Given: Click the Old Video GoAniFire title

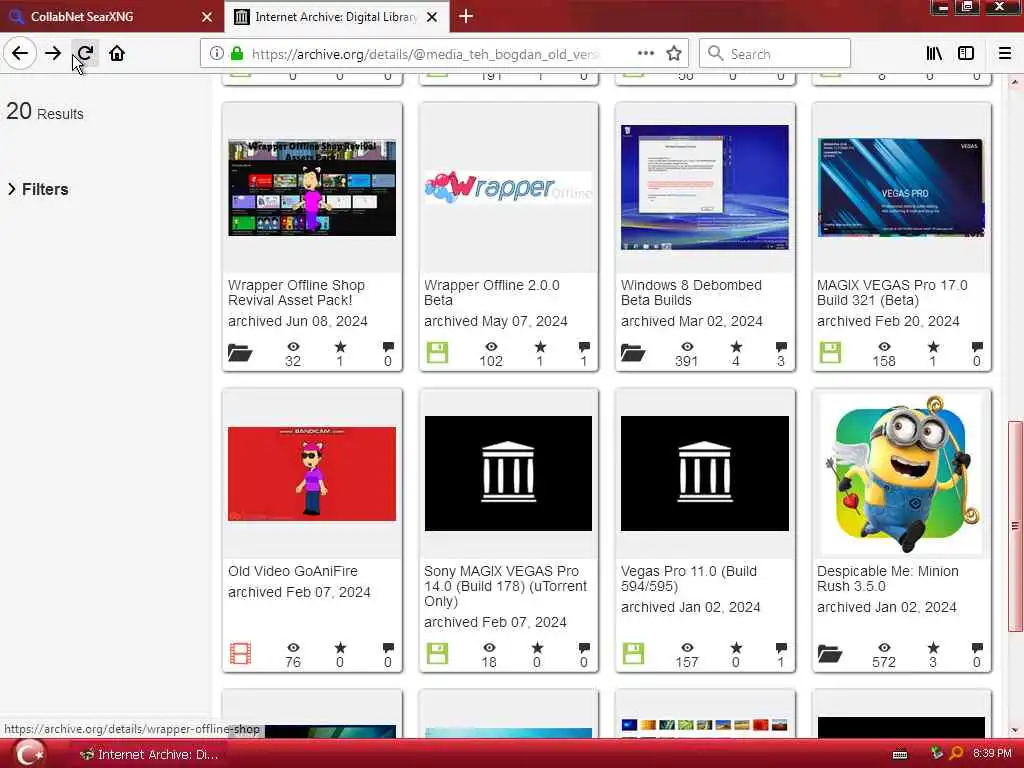Looking at the screenshot, I should pos(293,571).
